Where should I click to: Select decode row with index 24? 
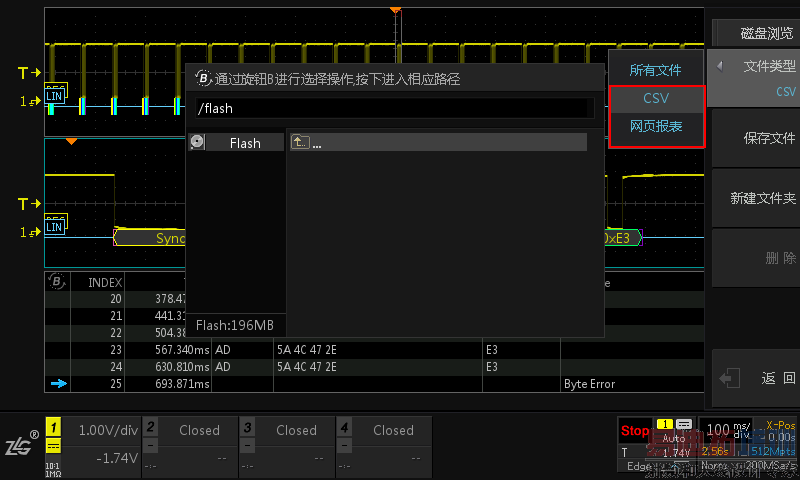pos(374,367)
